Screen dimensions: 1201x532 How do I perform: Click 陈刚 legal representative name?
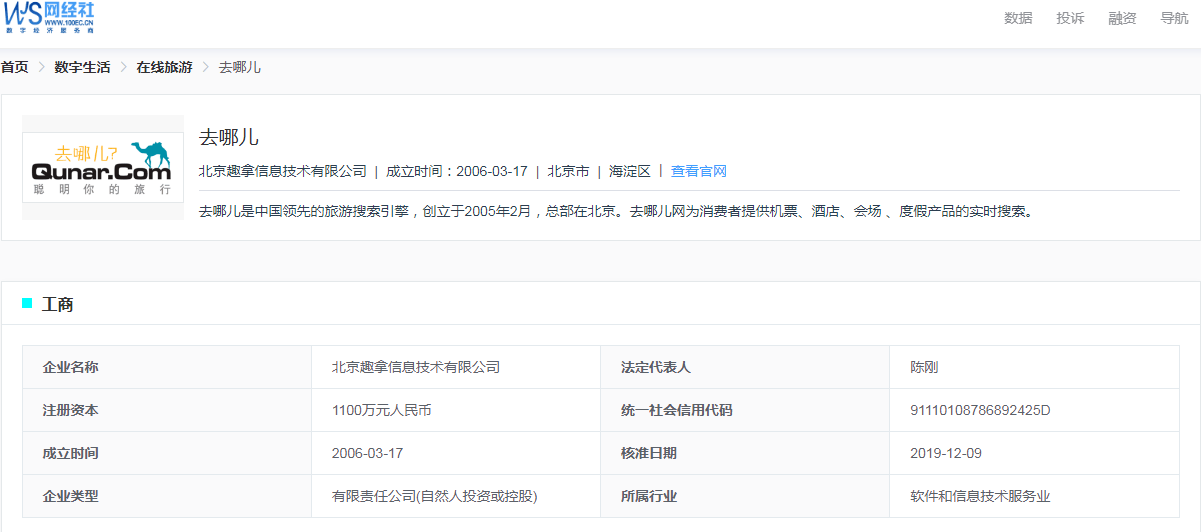924,367
